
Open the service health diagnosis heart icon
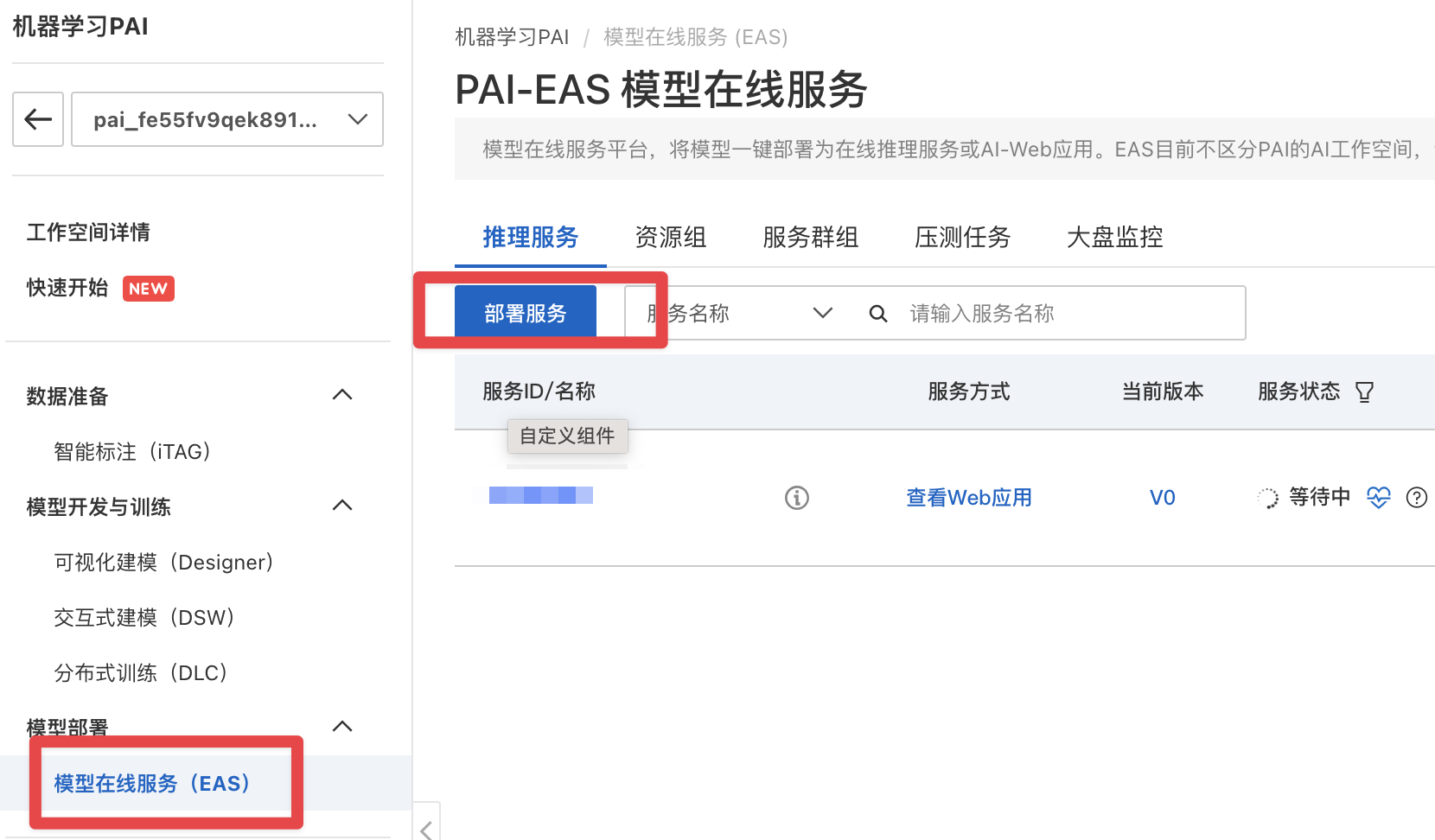click(1379, 498)
